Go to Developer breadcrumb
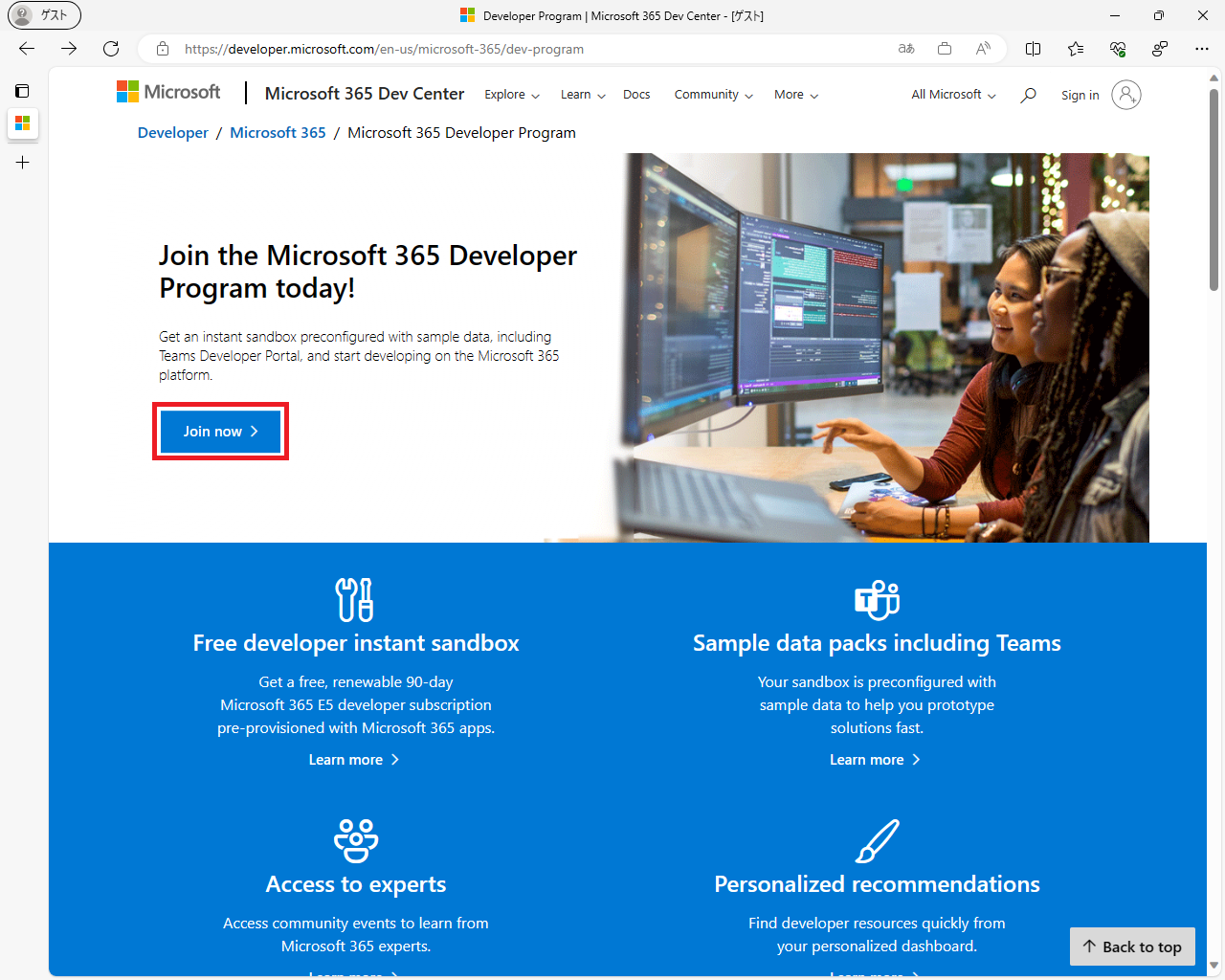1225x980 pixels. point(173,133)
